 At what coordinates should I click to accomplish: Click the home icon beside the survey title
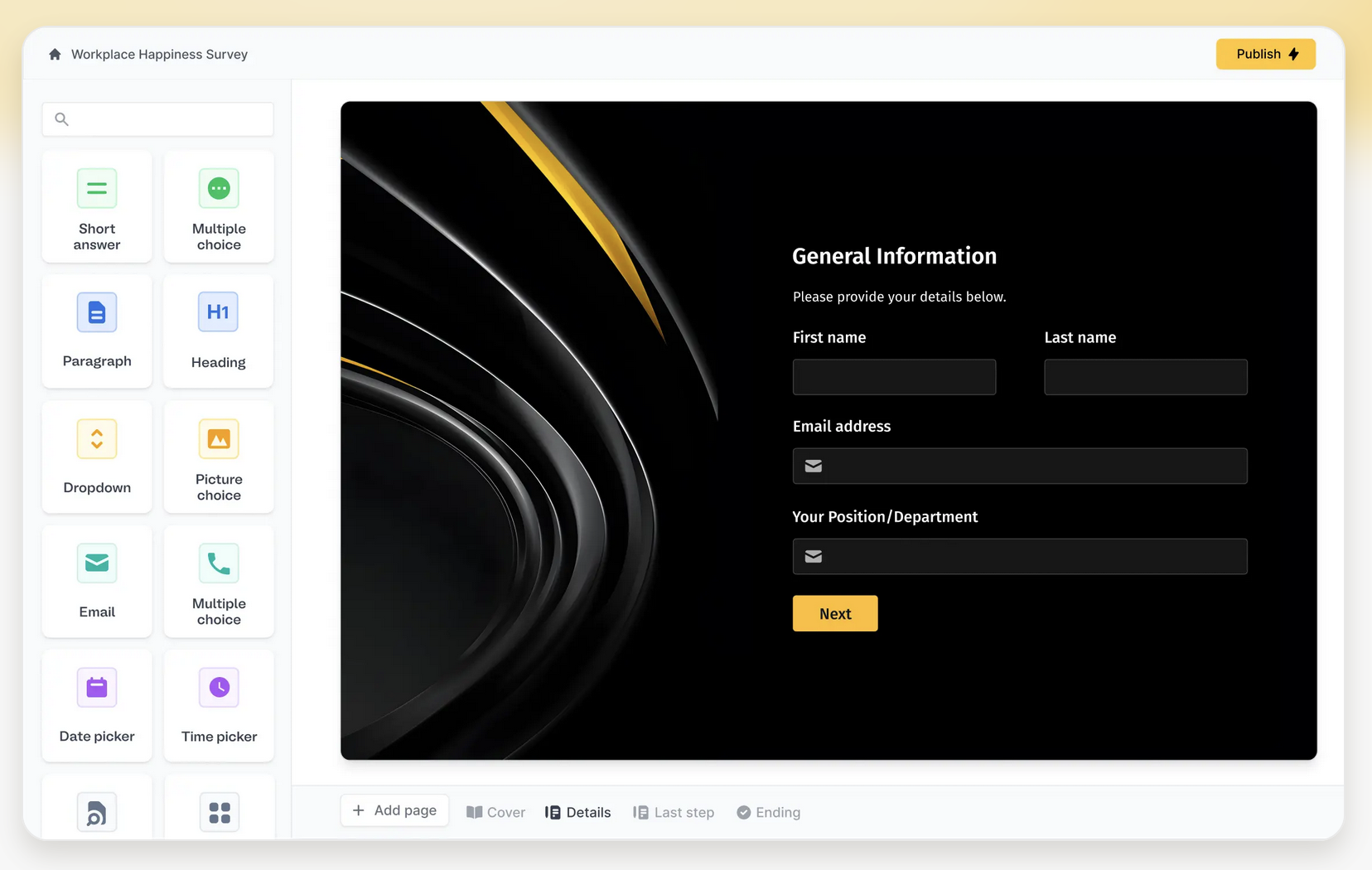pyautogui.click(x=54, y=53)
